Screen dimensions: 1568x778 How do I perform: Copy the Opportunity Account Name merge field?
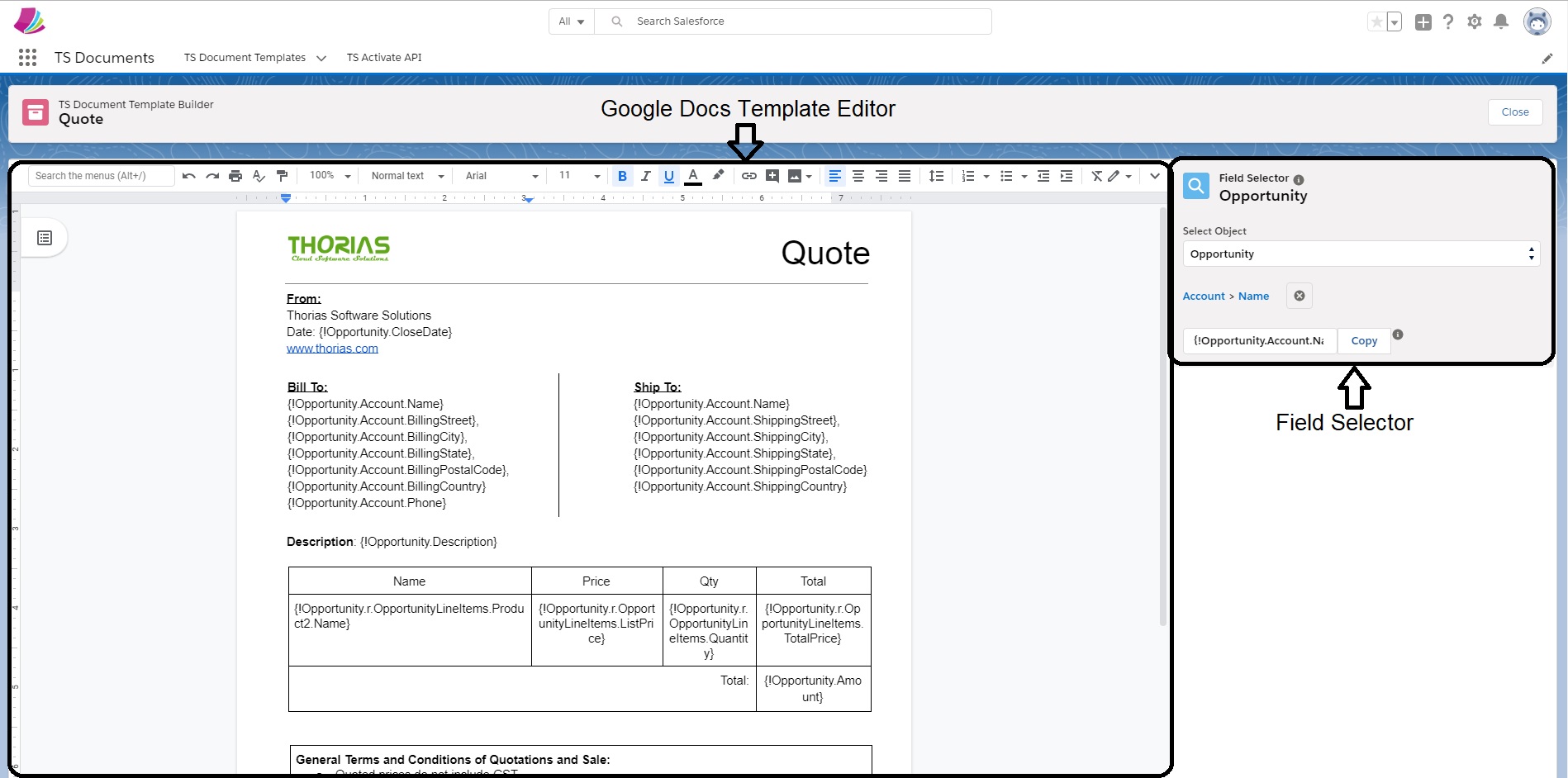[1363, 340]
